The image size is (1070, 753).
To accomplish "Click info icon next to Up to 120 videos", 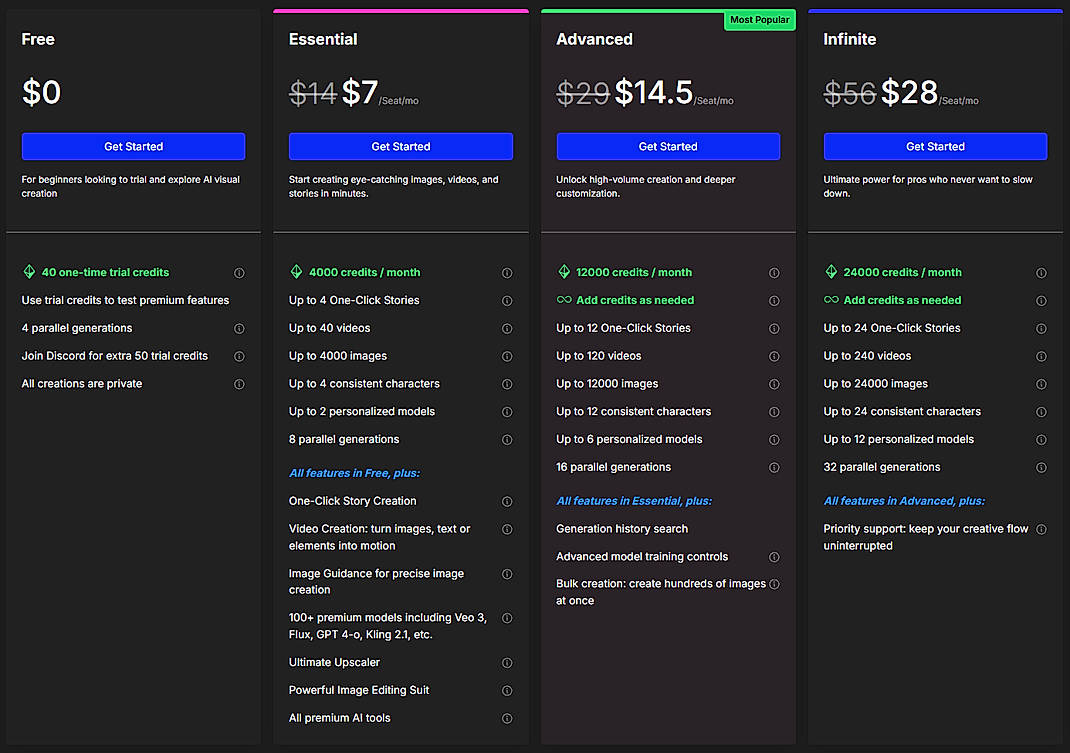I will [x=774, y=355].
